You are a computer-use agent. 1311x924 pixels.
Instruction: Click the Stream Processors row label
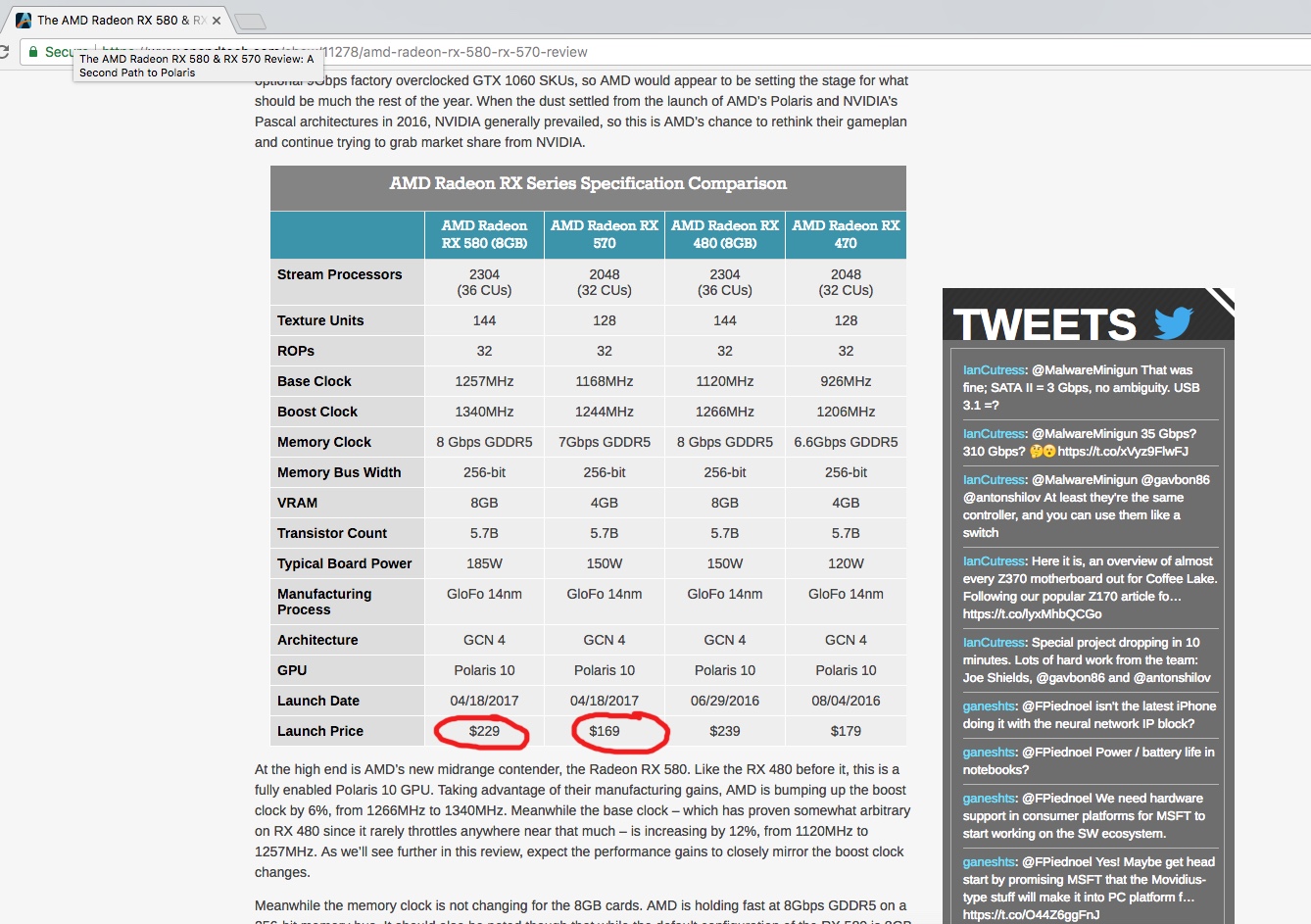click(339, 274)
